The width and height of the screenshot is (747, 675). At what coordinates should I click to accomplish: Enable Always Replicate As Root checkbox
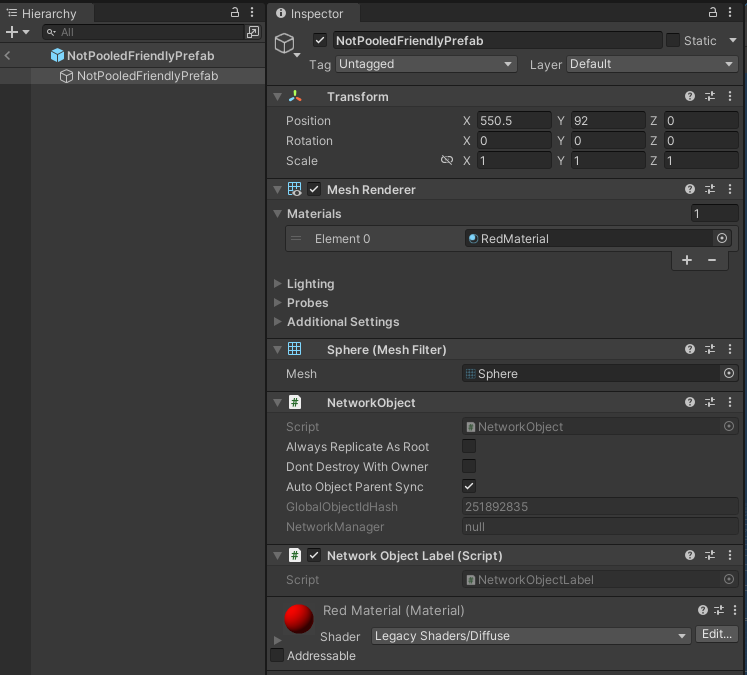469,447
